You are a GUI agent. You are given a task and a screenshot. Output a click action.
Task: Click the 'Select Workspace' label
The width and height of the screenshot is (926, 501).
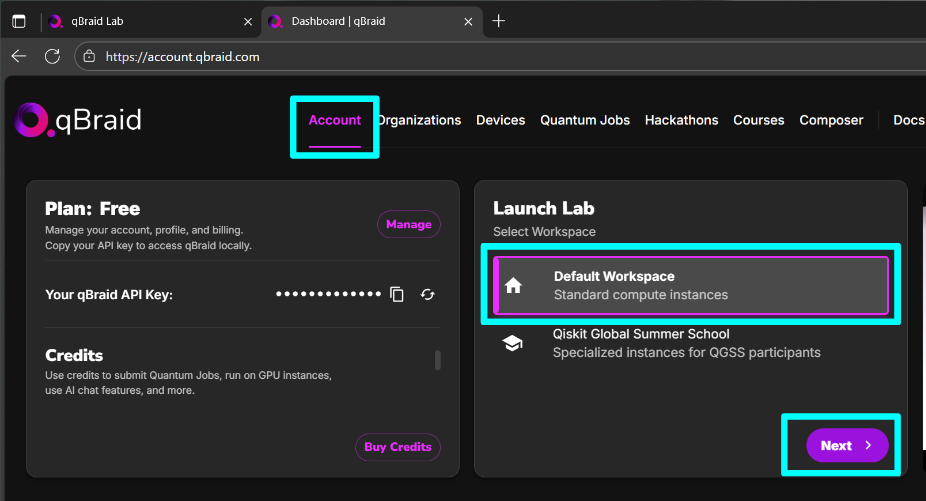click(544, 232)
